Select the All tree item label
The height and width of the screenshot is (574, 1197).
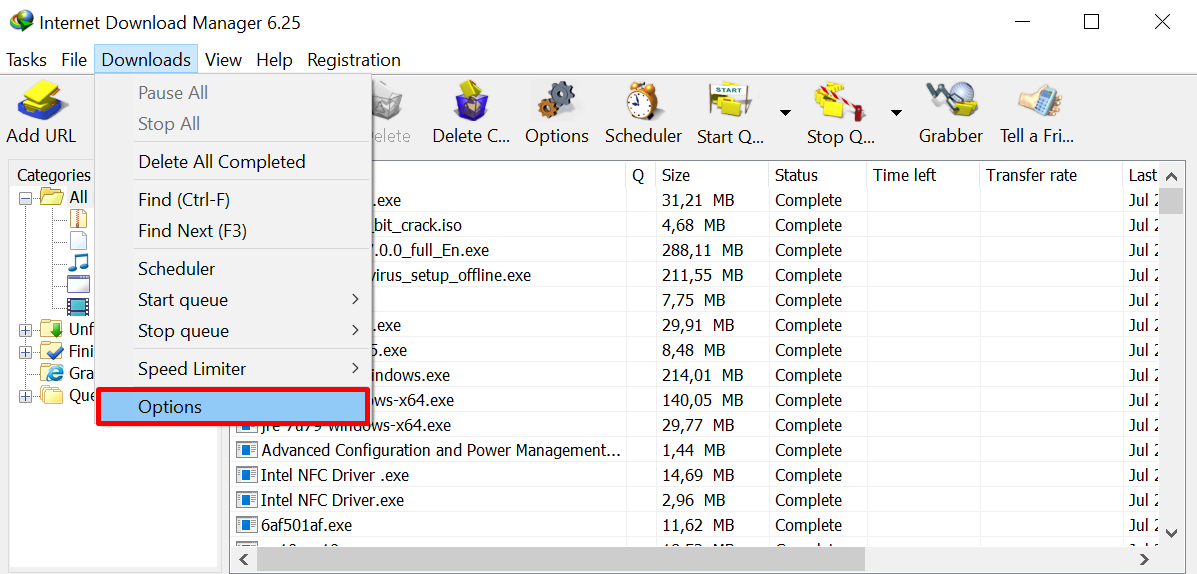[x=79, y=198]
